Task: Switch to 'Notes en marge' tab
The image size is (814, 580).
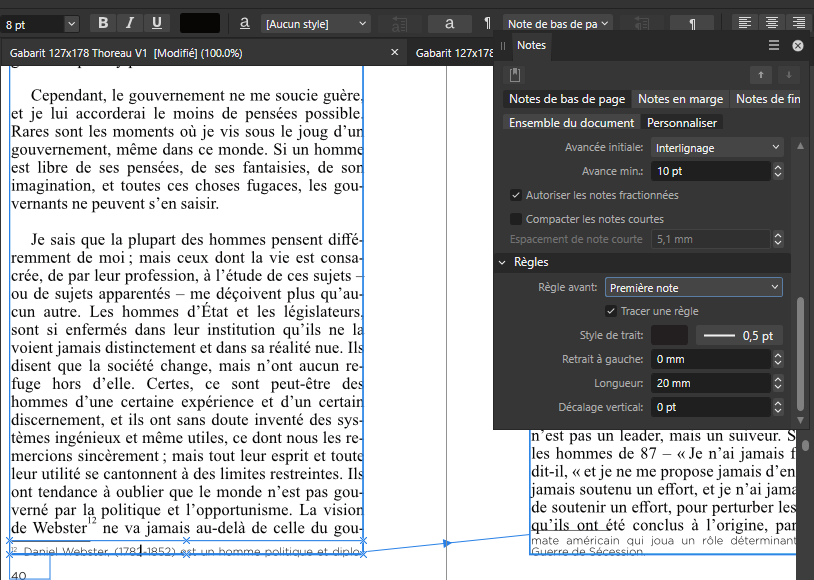Action: [680, 99]
